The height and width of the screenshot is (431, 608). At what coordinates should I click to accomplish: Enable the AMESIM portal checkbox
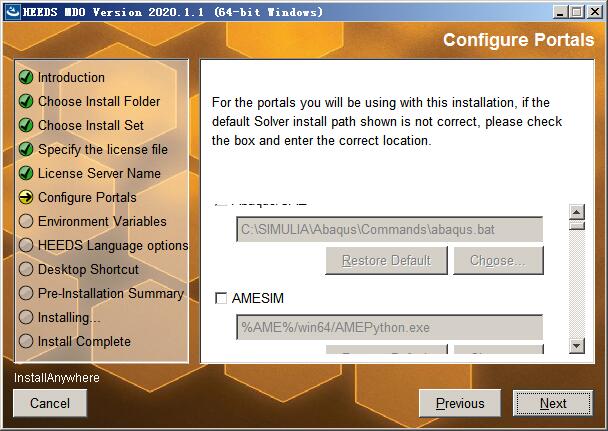click(x=221, y=298)
